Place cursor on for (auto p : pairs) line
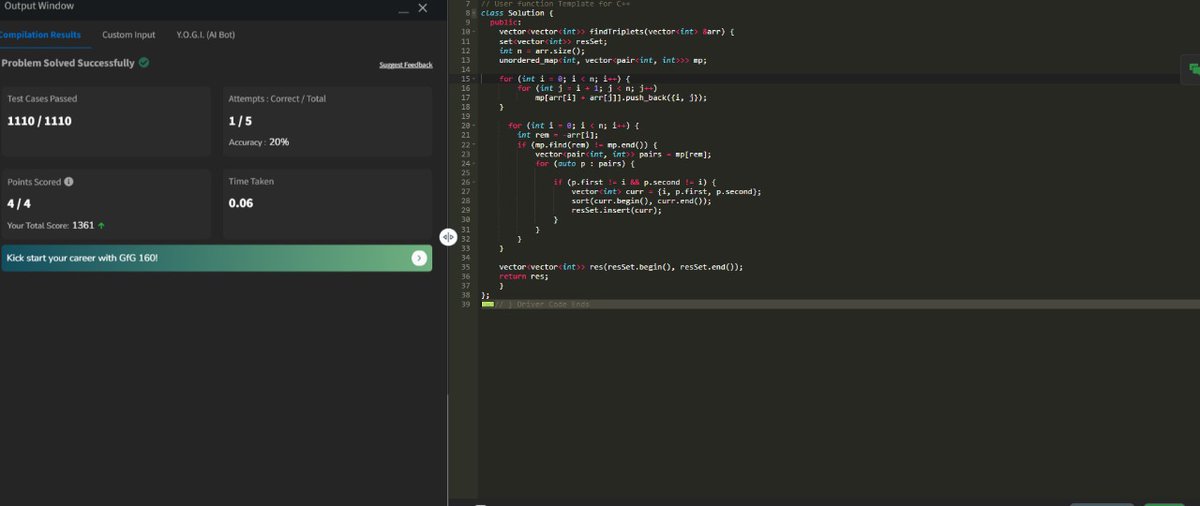This screenshot has width=1200, height=506. tap(585, 163)
